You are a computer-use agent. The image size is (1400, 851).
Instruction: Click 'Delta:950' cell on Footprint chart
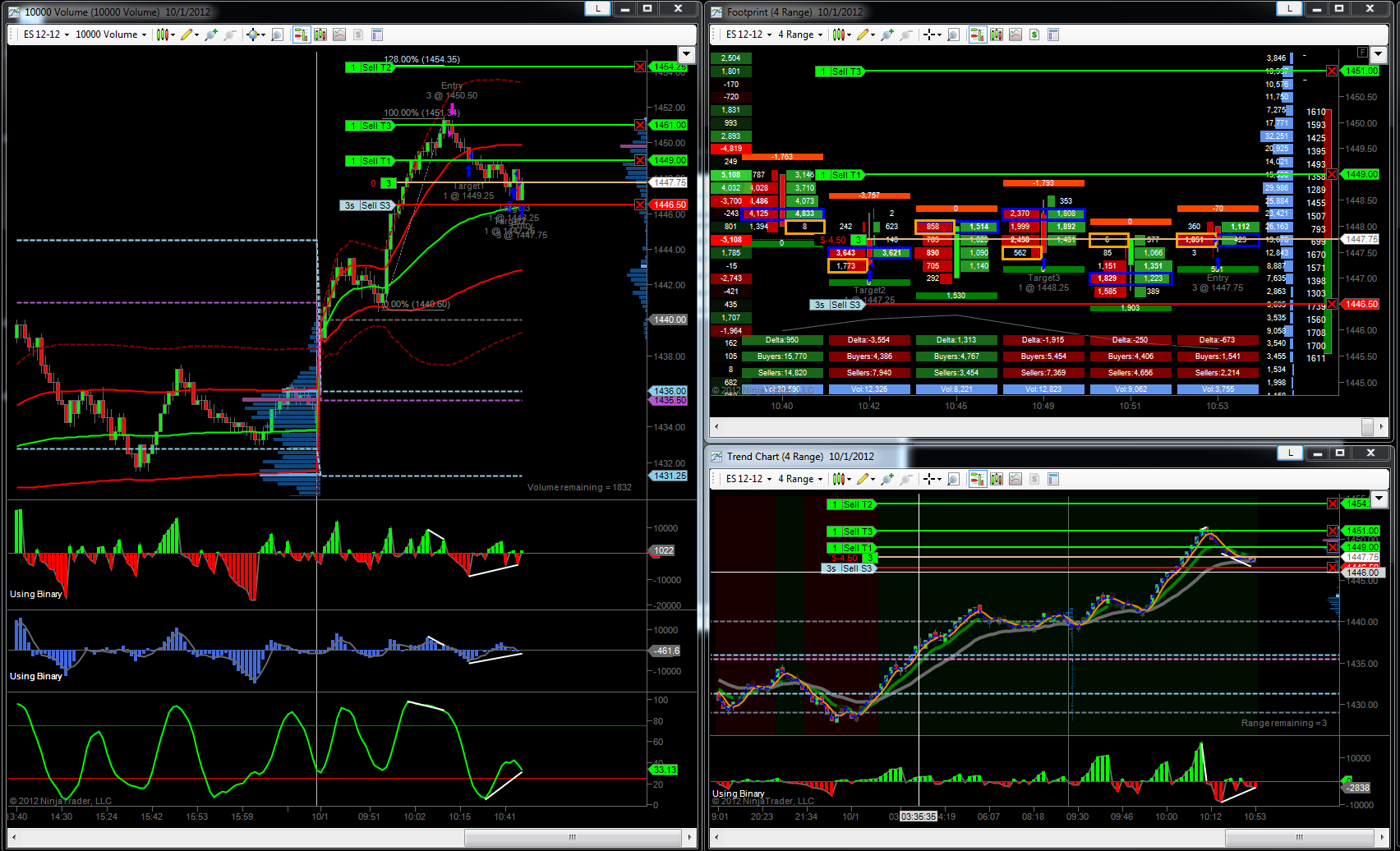click(x=782, y=340)
